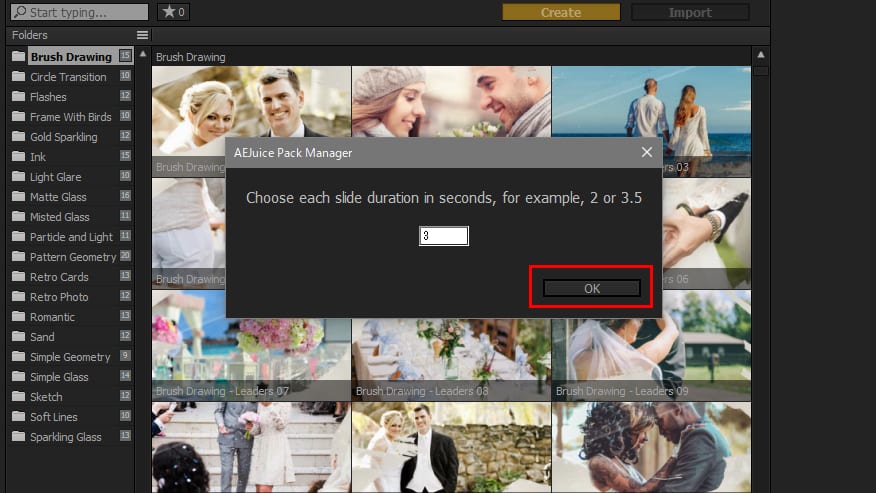Click the search field Start typing

(80, 12)
